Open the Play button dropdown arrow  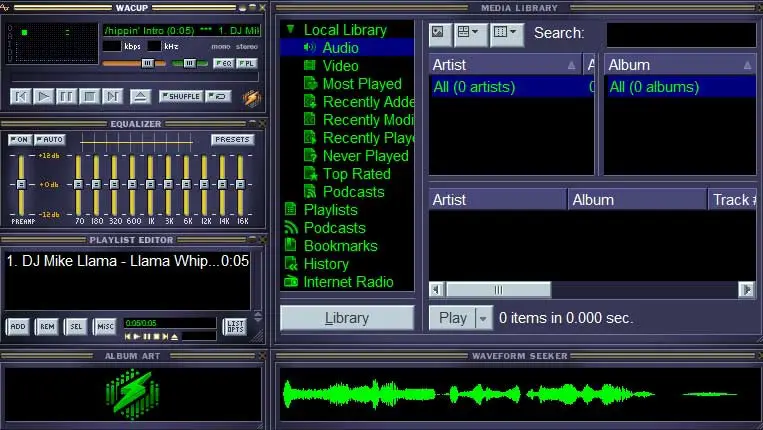pyautogui.click(x=484, y=318)
